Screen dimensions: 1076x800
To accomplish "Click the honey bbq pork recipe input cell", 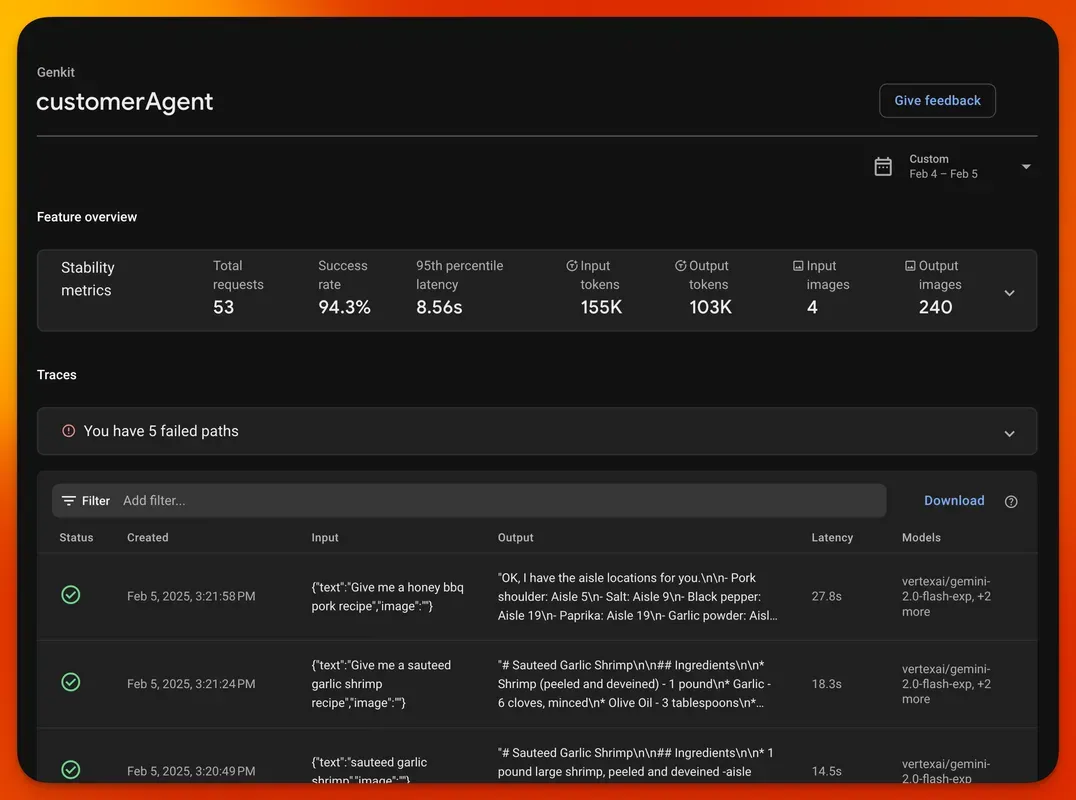I will [388, 597].
